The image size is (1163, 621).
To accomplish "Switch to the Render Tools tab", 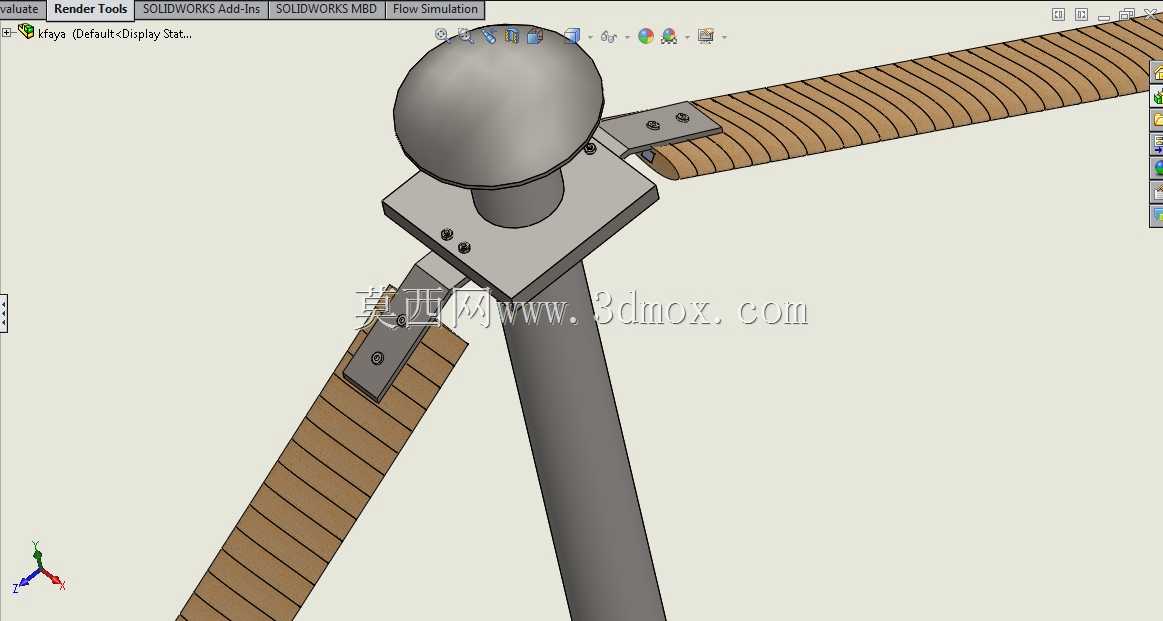I will coord(90,10).
